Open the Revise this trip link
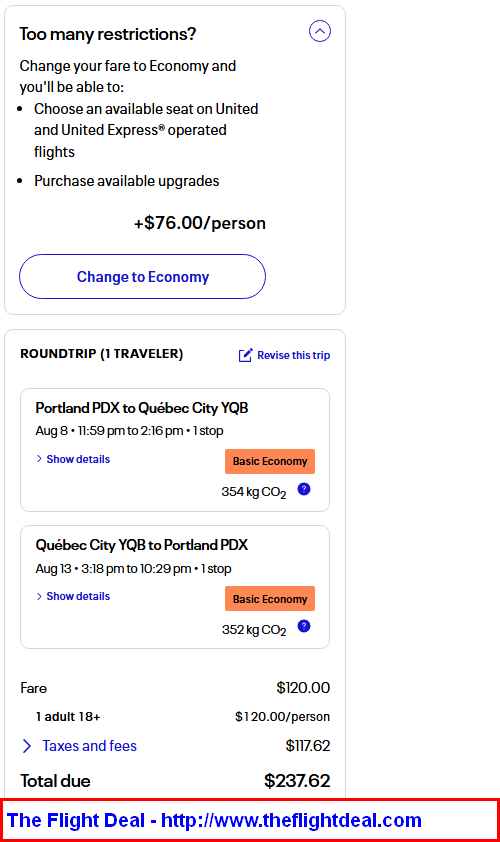Viewport: 500px width, 842px height. click(293, 355)
